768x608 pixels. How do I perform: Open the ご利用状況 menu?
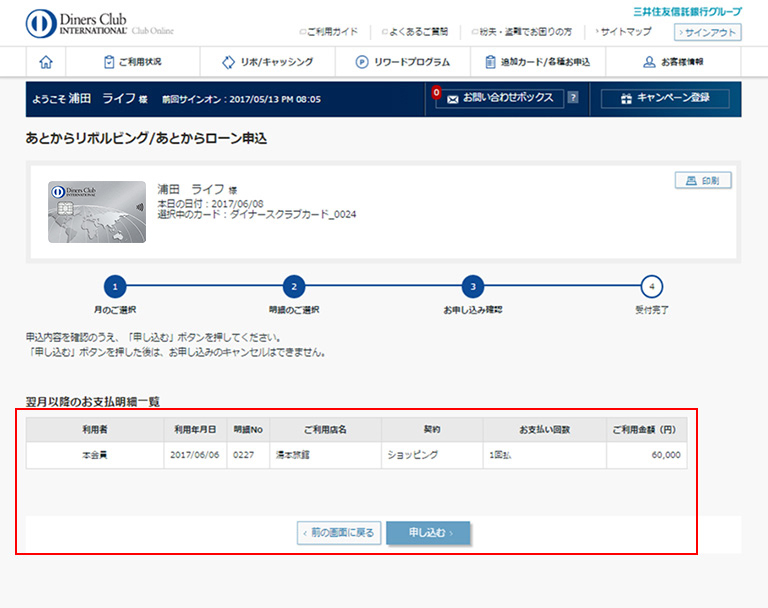133,62
